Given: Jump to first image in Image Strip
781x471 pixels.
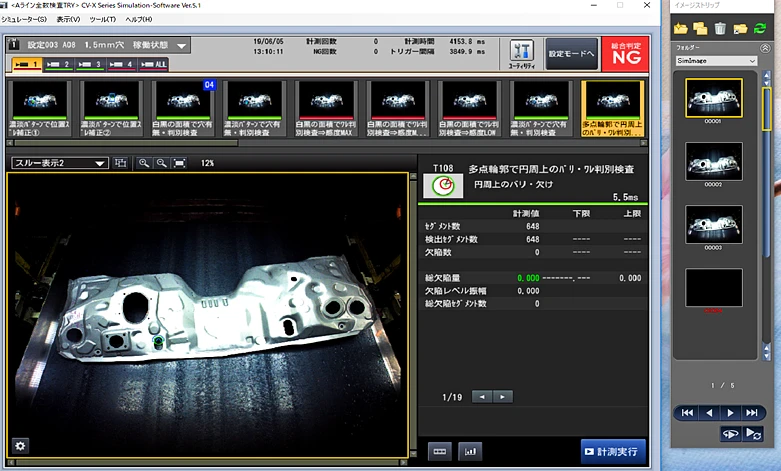Looking at the screenshot, I should click(x=687, y=413).
